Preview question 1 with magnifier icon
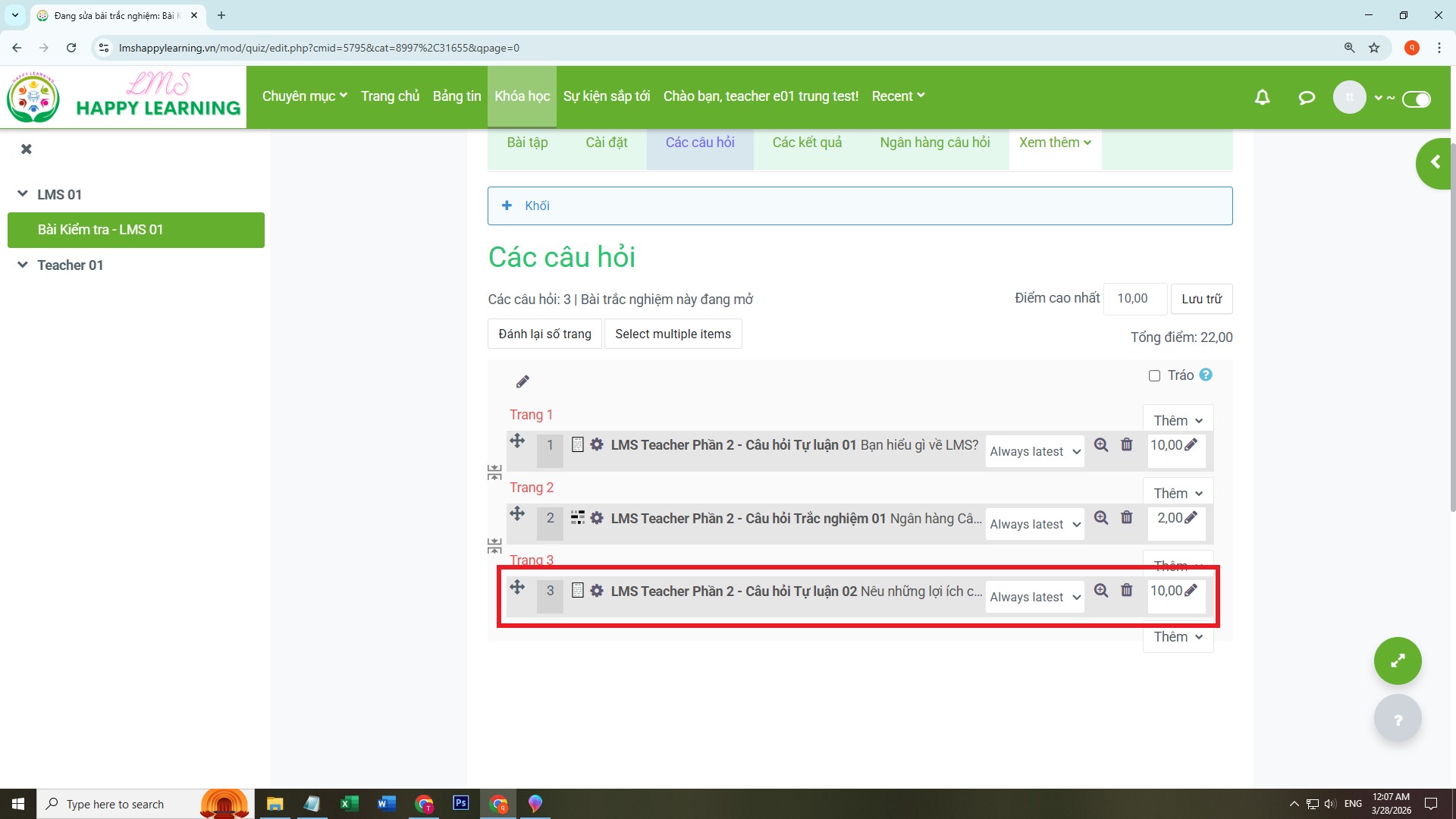 (1101, 445)
